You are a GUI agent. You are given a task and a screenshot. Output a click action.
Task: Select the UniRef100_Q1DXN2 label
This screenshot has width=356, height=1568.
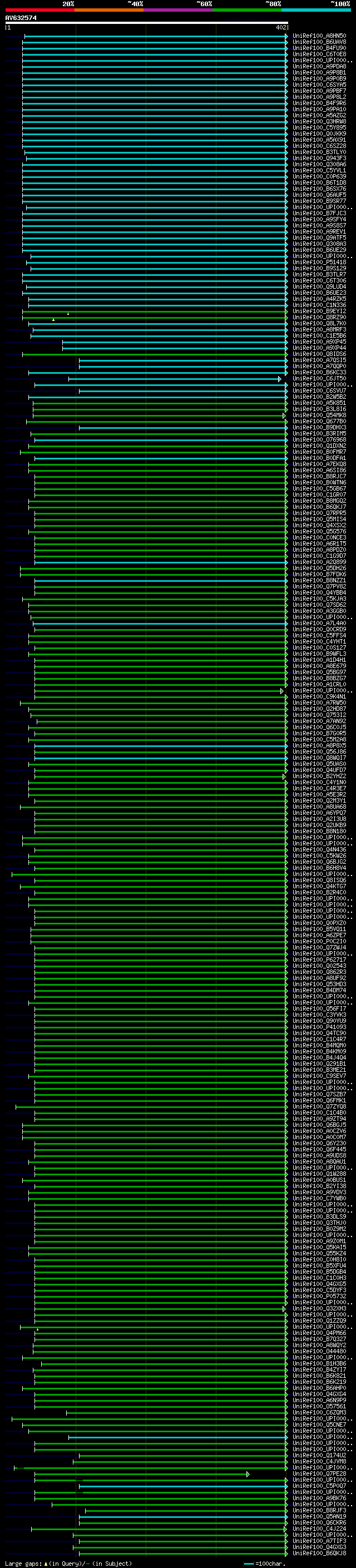319,446
